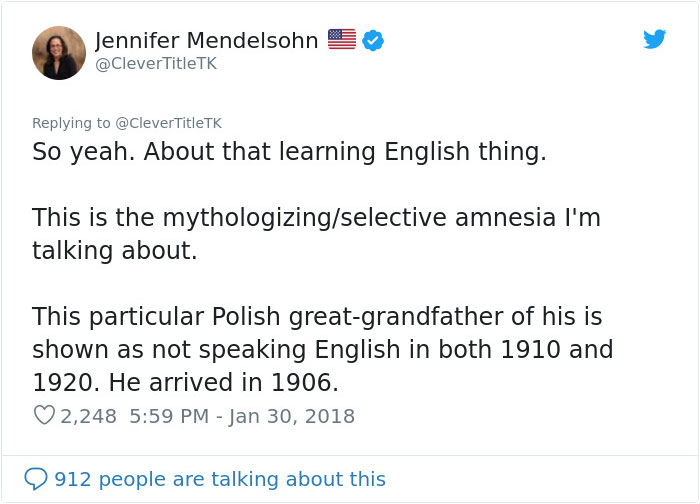Click the "So yeah. About that learning English thing." line

tap(289, 153)
